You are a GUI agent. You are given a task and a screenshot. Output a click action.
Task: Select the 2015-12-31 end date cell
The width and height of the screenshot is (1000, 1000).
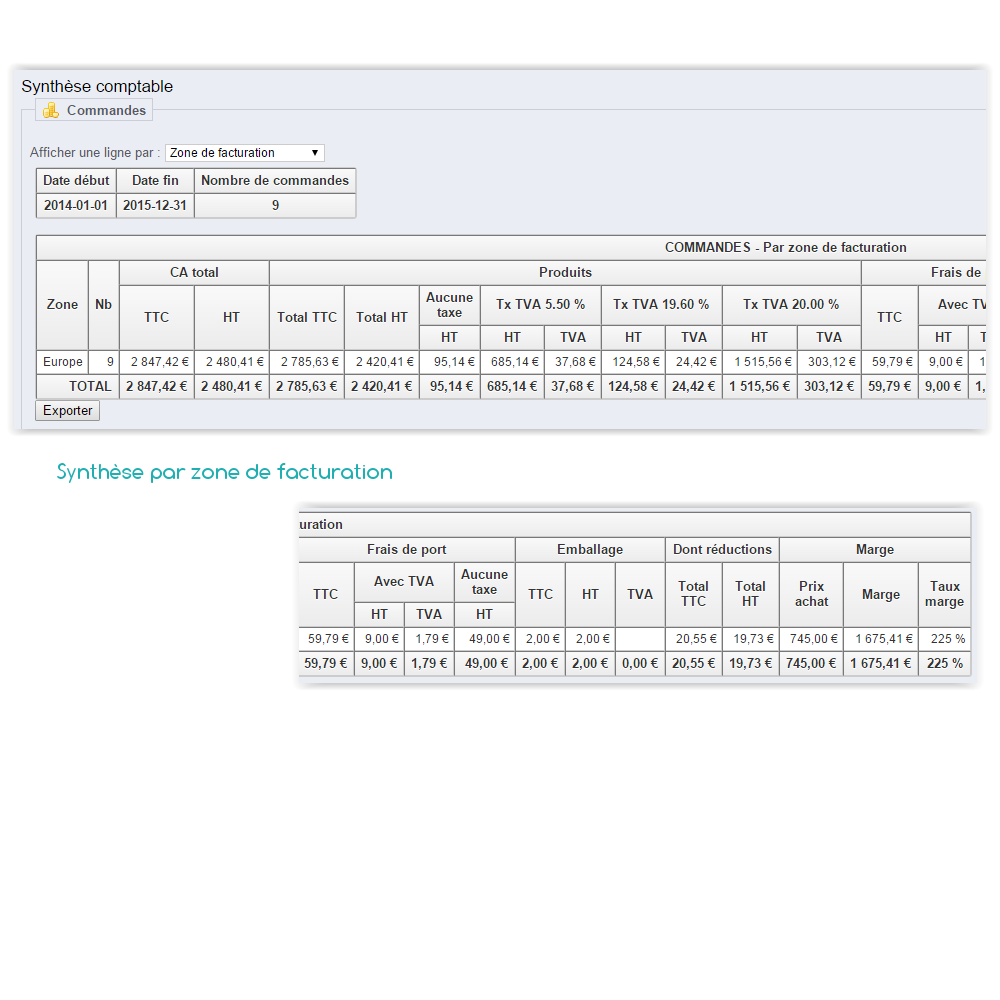(x=155, y=206)
